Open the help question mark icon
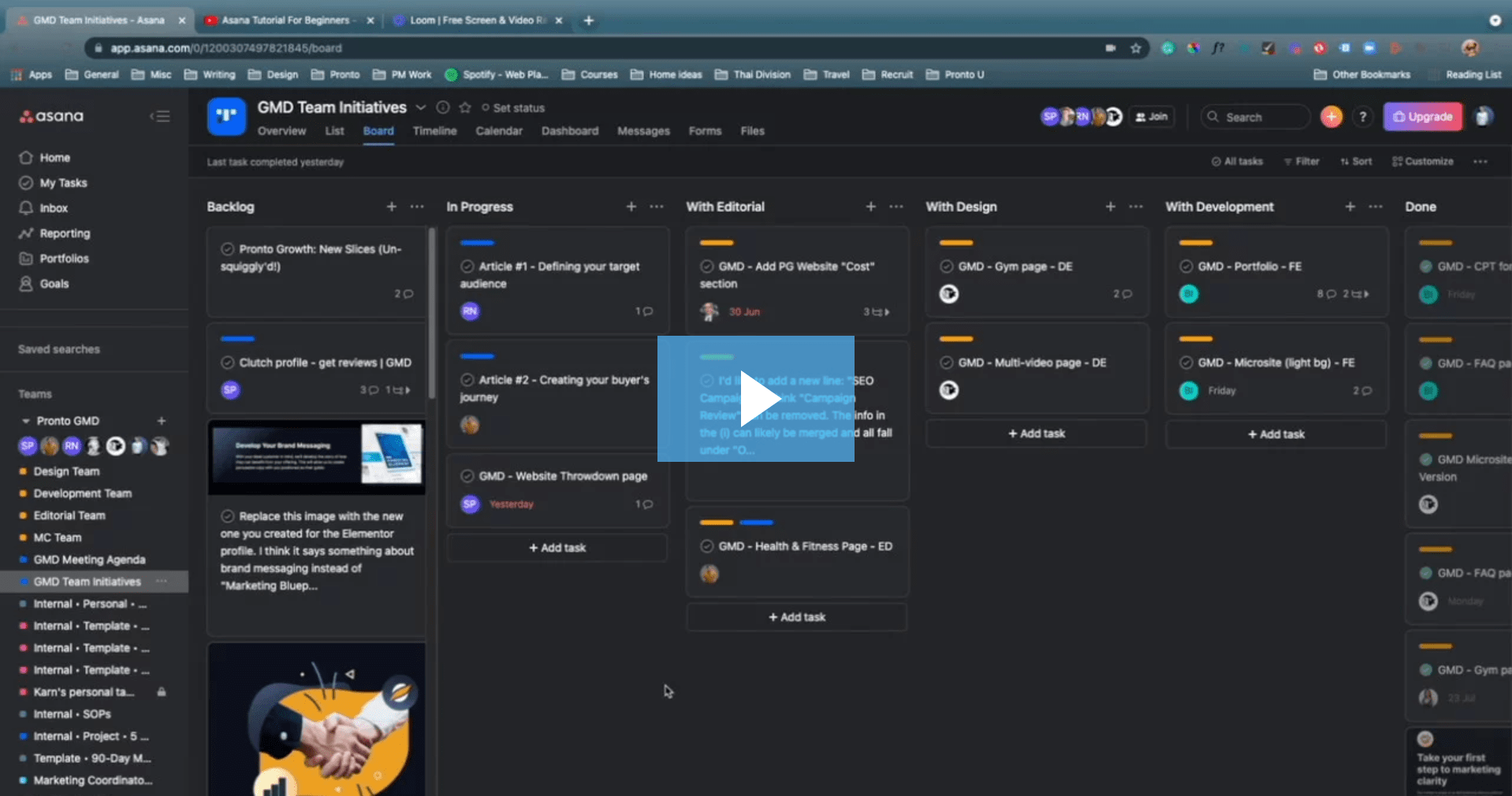Image resolution: width=1512 pixels, height=796 pixels. [1363, 117]
